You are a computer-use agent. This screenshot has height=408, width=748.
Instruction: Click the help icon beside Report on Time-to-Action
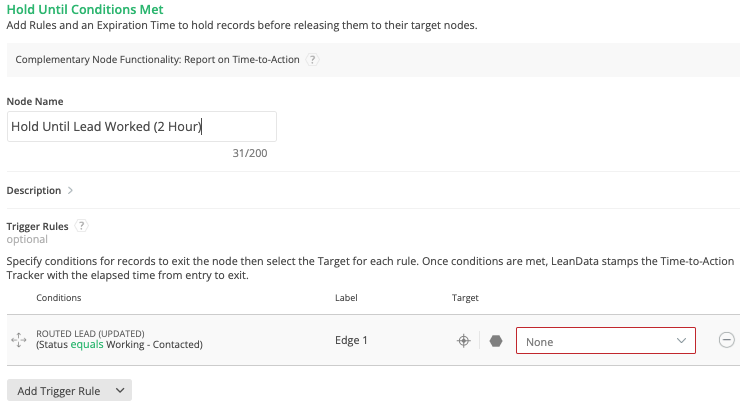[312, 60]
